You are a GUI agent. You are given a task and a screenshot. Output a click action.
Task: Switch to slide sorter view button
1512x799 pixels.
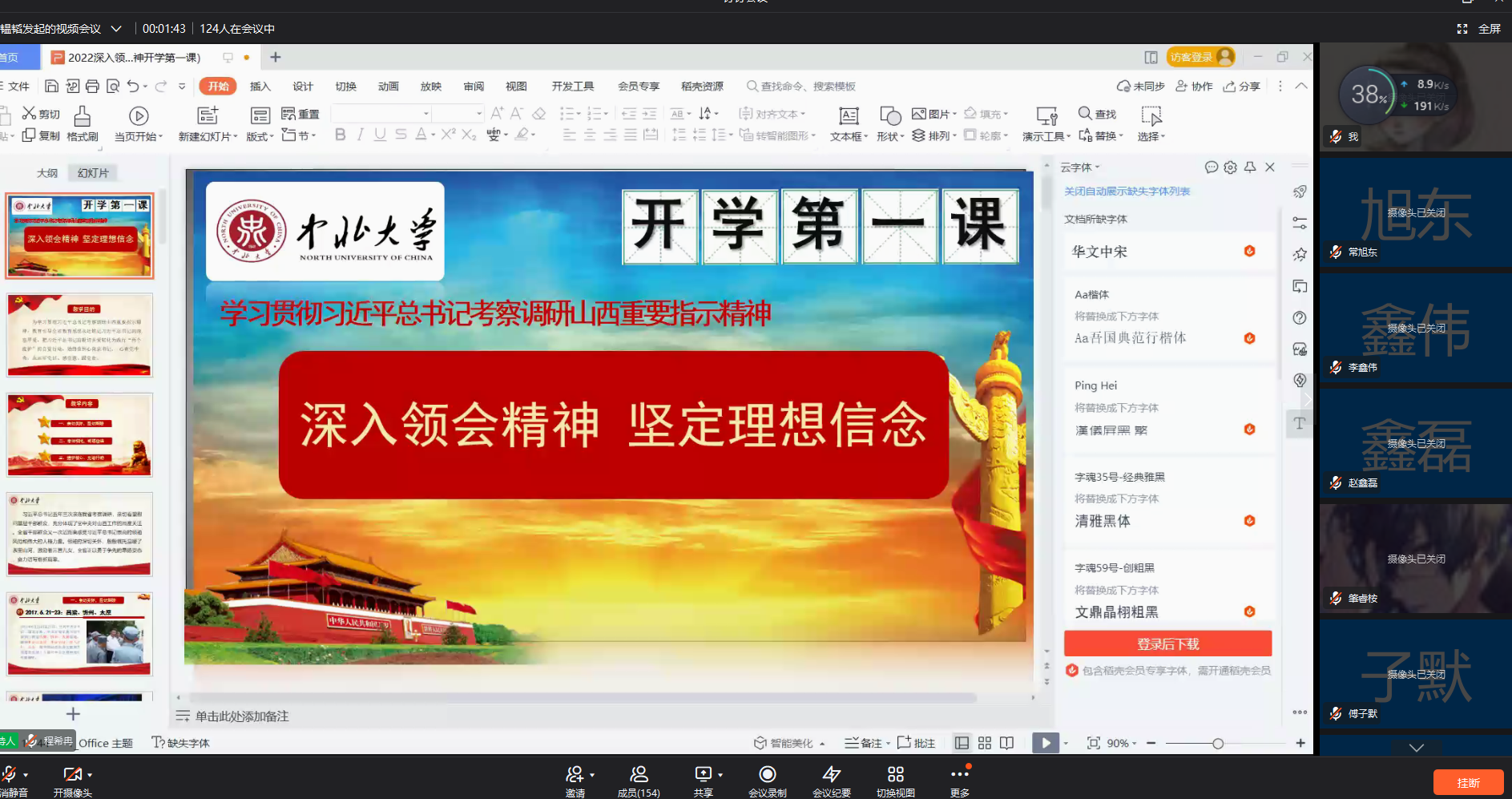(985, 743)
